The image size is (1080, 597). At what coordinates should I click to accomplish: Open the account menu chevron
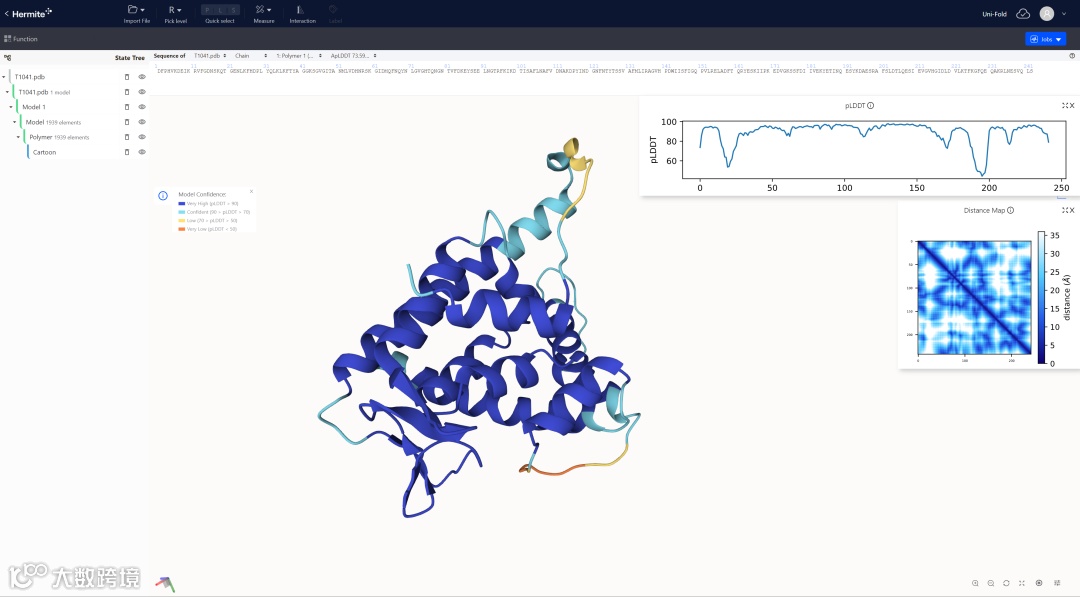pos(1064,14)
